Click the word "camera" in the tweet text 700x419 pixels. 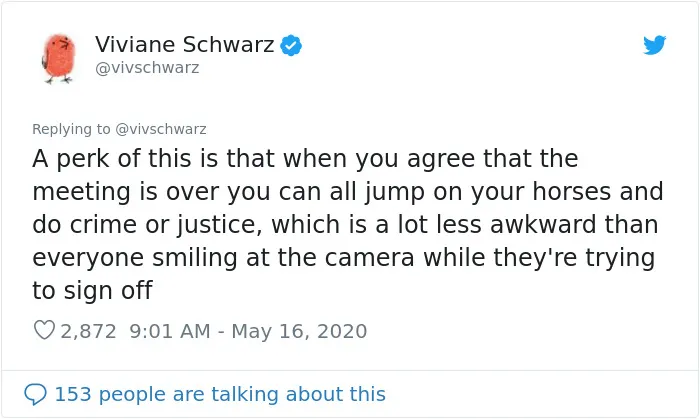(x=369, y=257)
